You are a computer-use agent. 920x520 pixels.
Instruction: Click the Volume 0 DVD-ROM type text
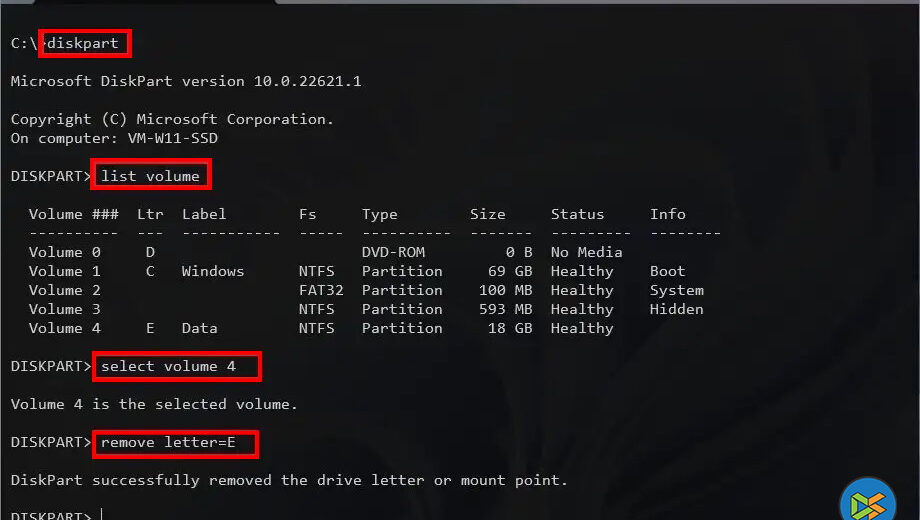pos(394,252)
